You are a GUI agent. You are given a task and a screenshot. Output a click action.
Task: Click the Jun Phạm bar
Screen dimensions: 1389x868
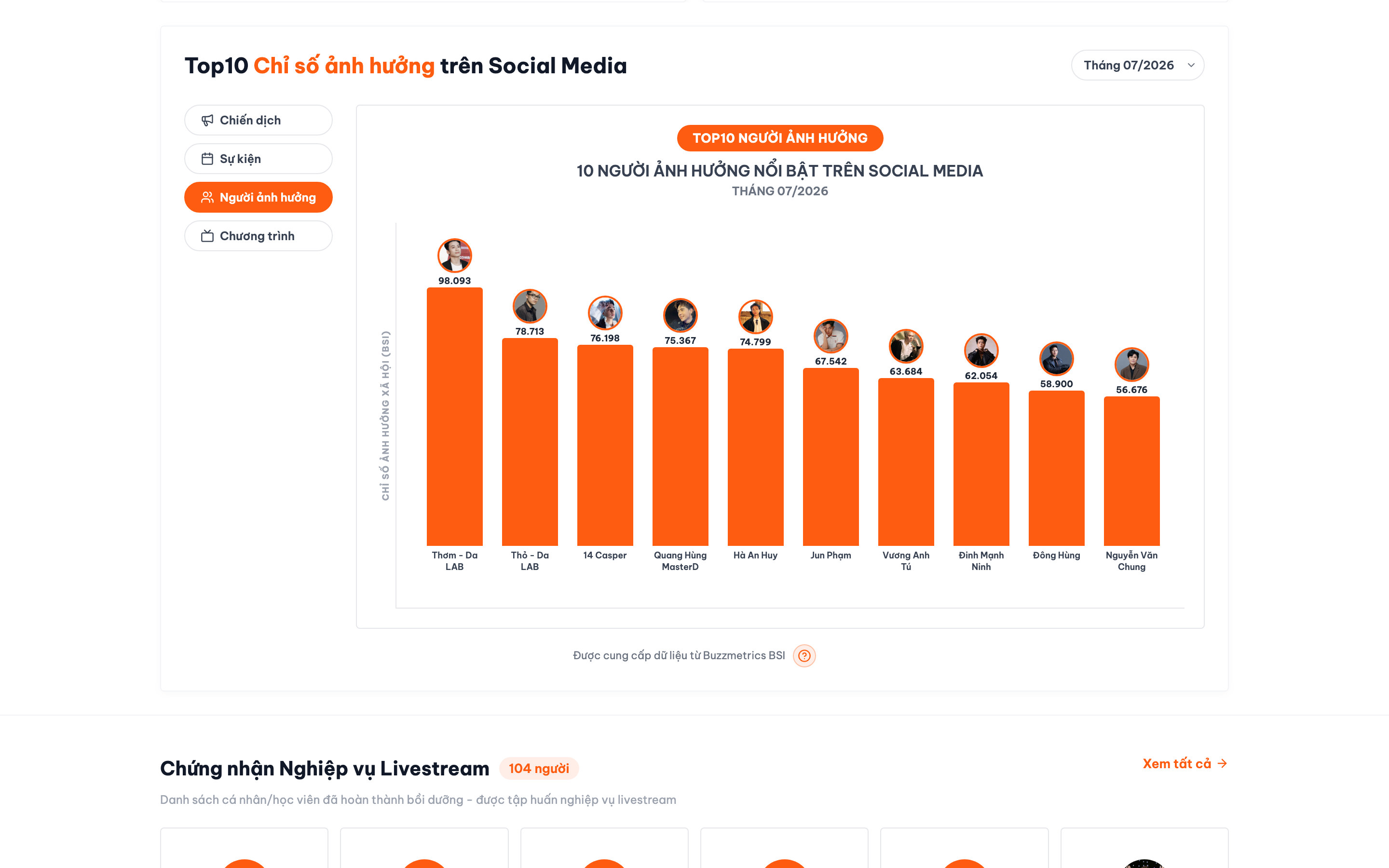[831, 457]
